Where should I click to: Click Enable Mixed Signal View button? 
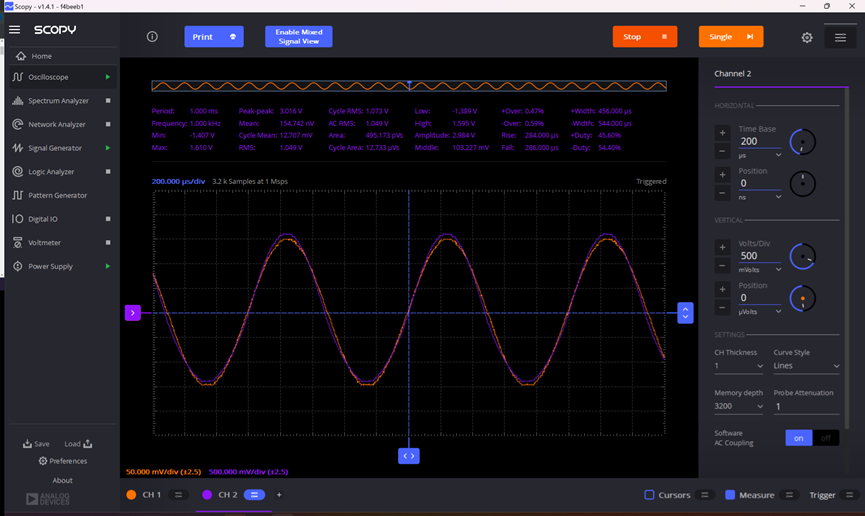(298, 36)
